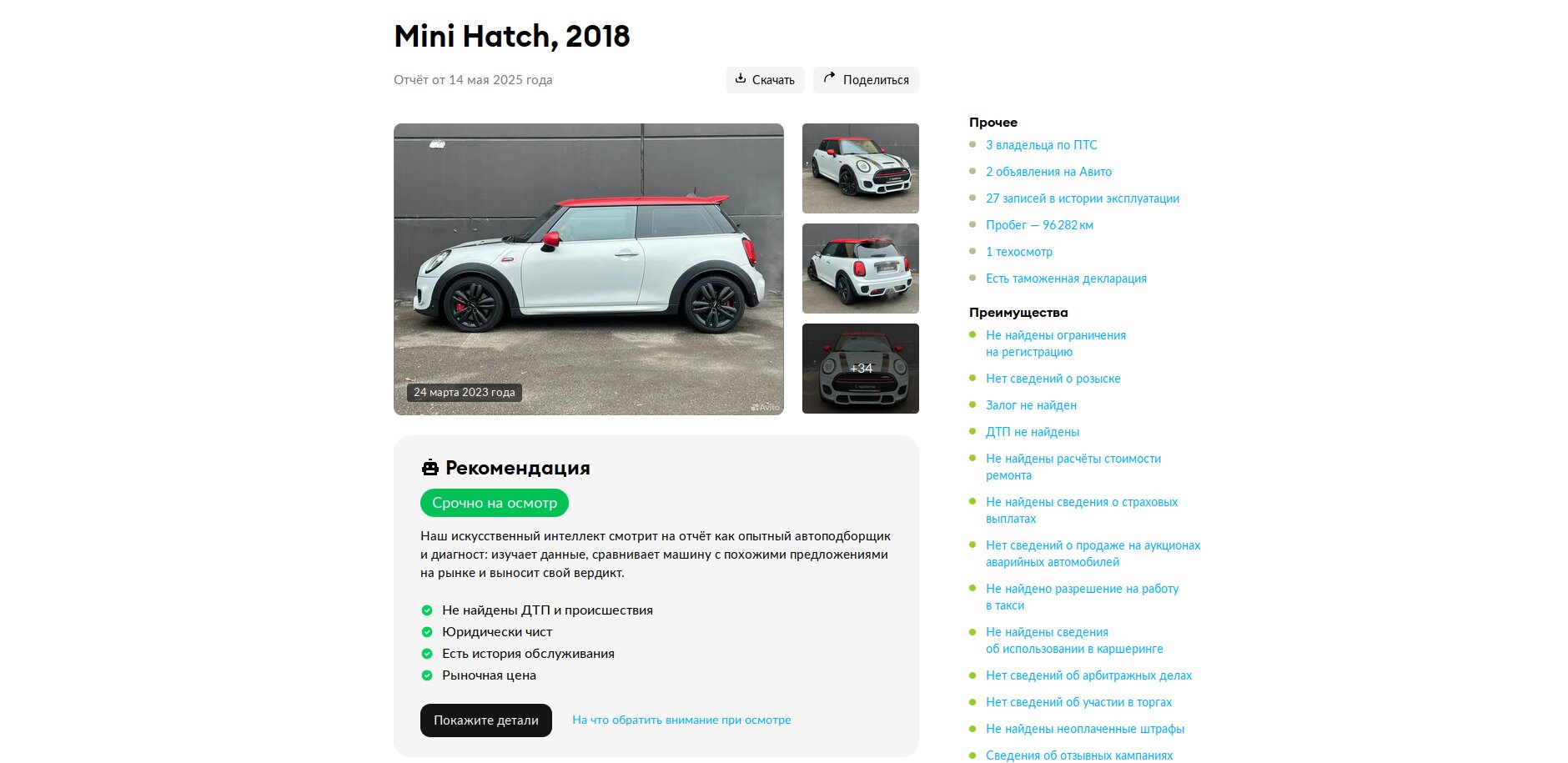Open ДТП не найдены link
The height and width of the screenshot is (763, 1568).
[x=1033, y=432]
